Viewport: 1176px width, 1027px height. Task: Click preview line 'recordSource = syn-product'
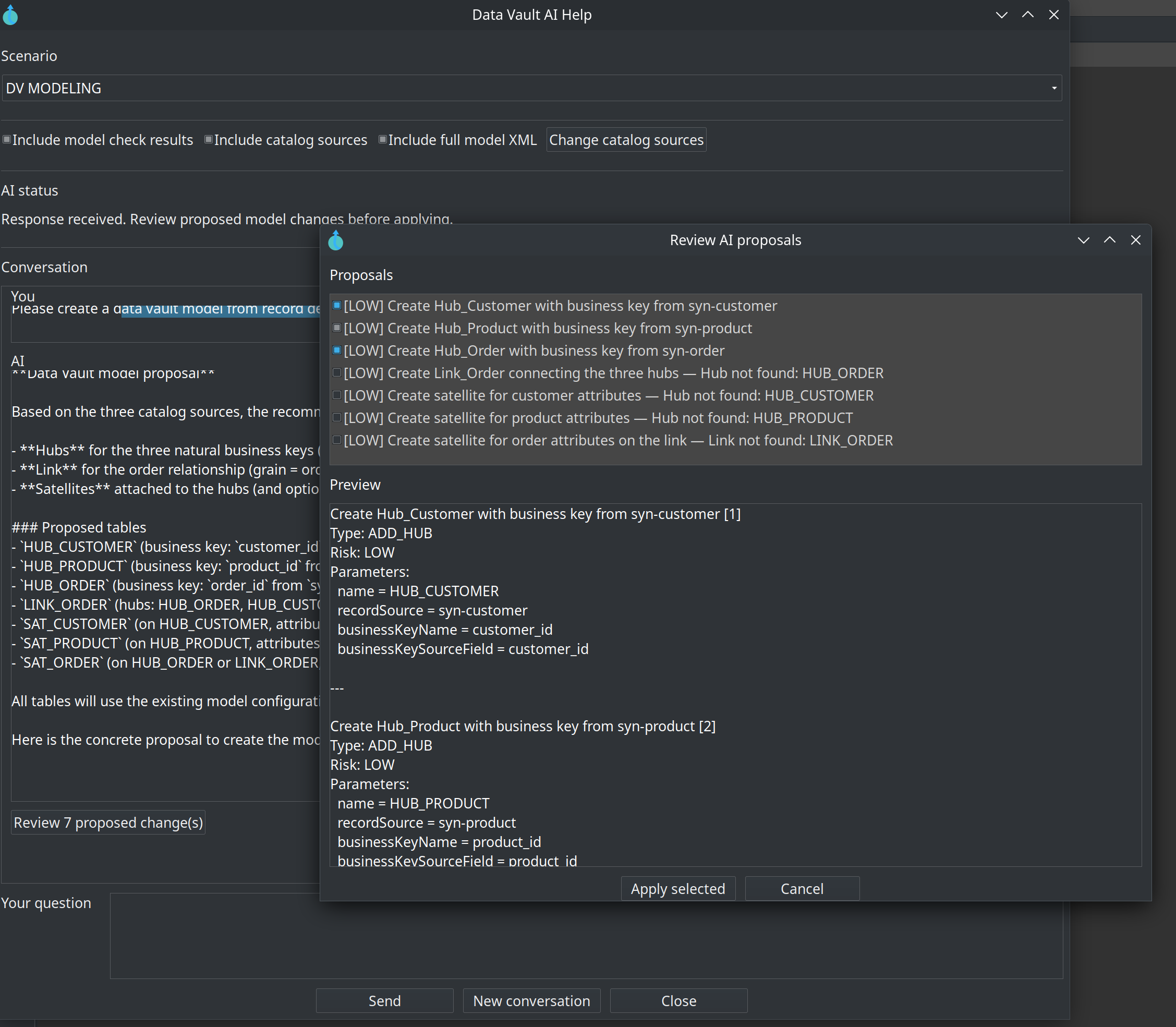click(427, 823)
